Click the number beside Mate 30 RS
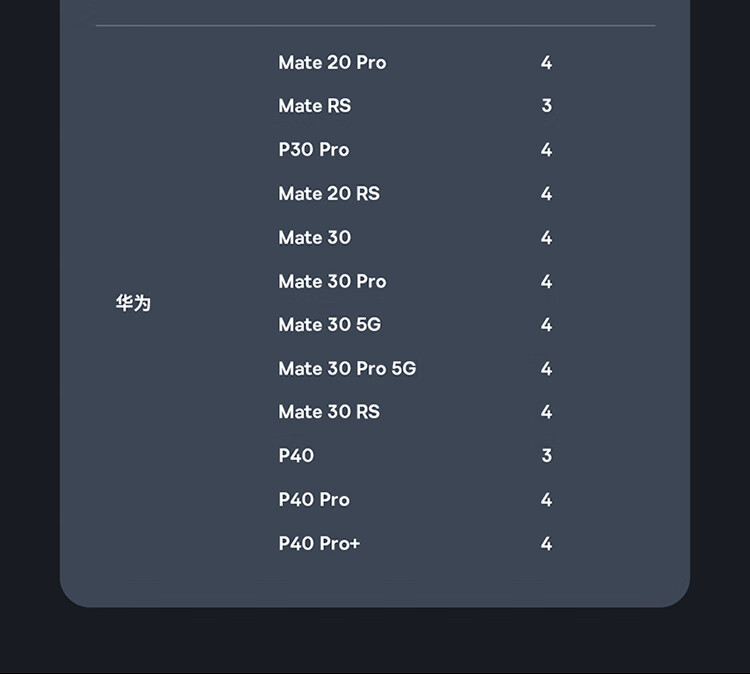 [x=546, y=412]
